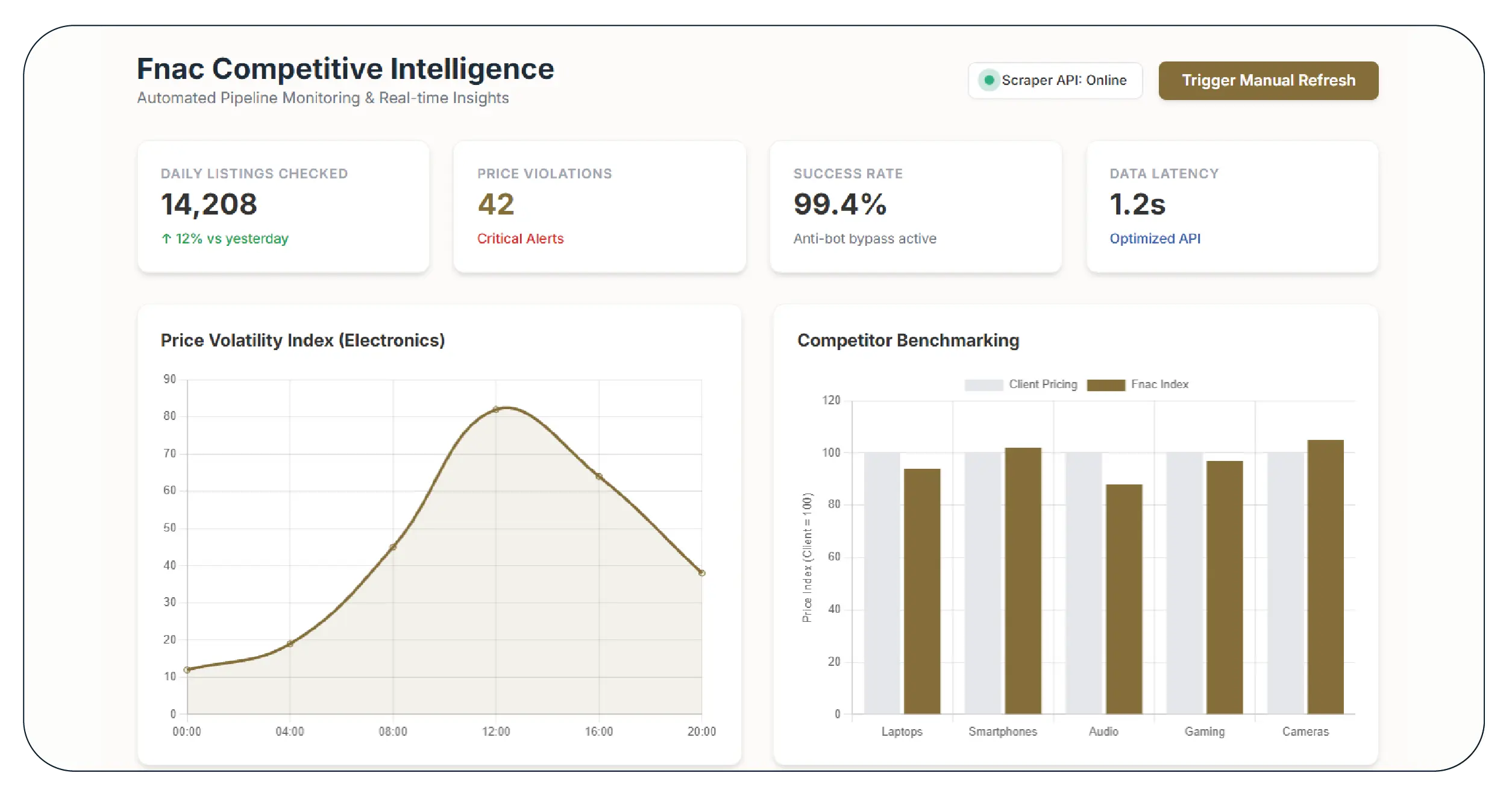Image resolution: width=1512 pixels, height=796 pixels.
Task: Click the 04:00 data point on line chart
Action: pos(290,644)
